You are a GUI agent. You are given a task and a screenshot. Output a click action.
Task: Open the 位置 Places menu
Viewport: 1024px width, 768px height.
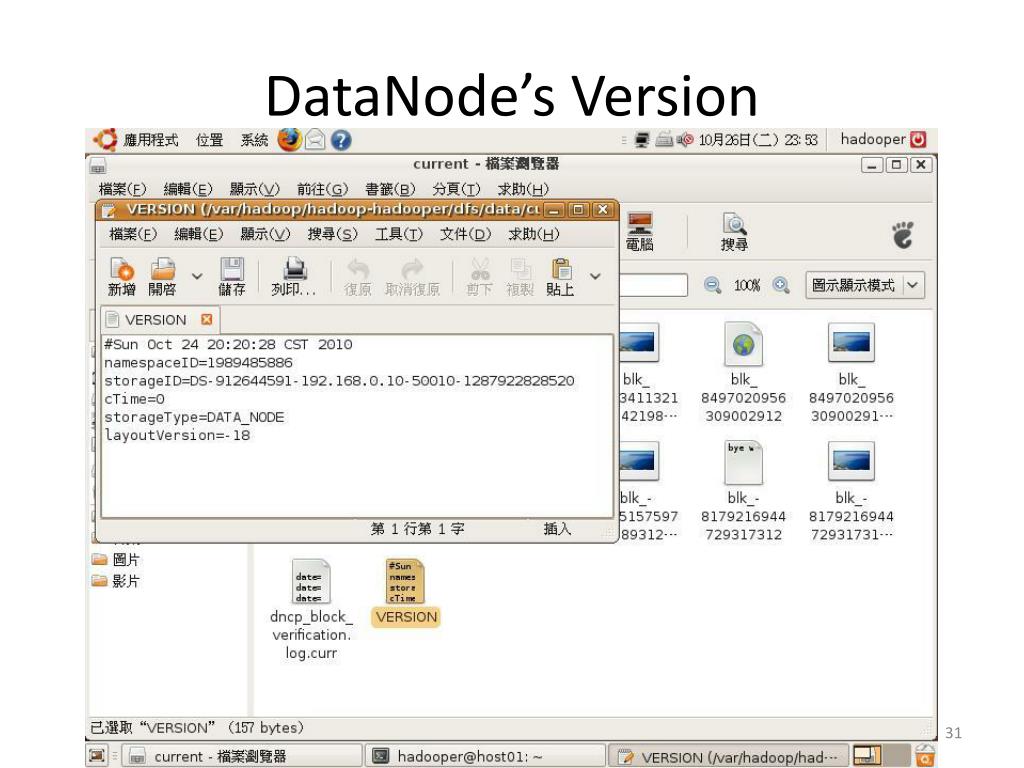[209, 140]
